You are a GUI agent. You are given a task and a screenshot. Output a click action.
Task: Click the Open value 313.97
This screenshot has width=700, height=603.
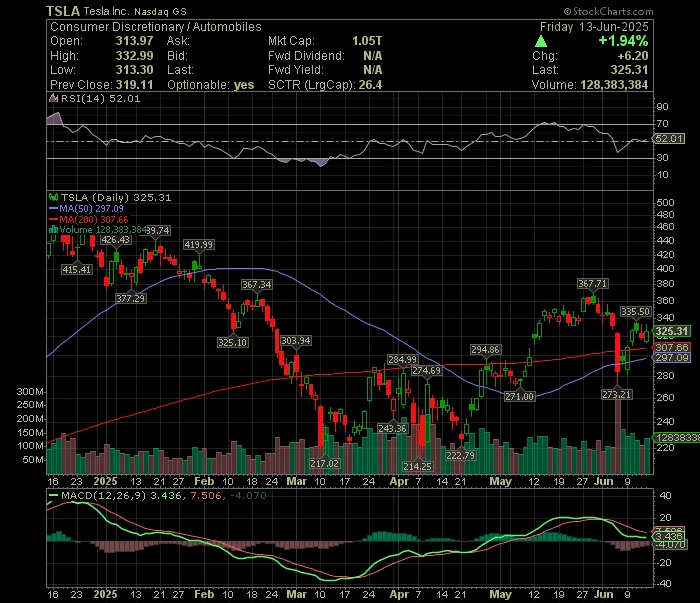click(x=134, y=41)
